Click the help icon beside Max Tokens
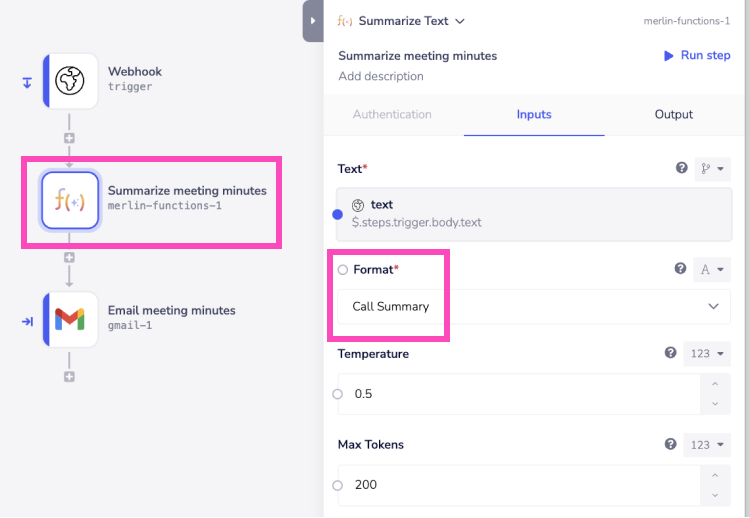Viewport: 750px width, 518px height. coord(671,445)
